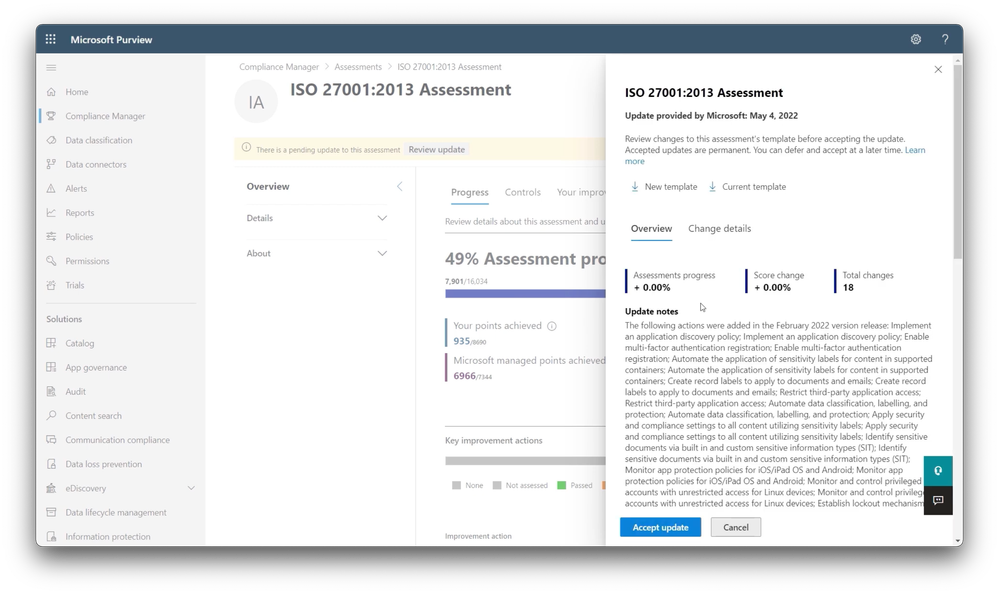Click the 935 points achieved value

(461, 341)
